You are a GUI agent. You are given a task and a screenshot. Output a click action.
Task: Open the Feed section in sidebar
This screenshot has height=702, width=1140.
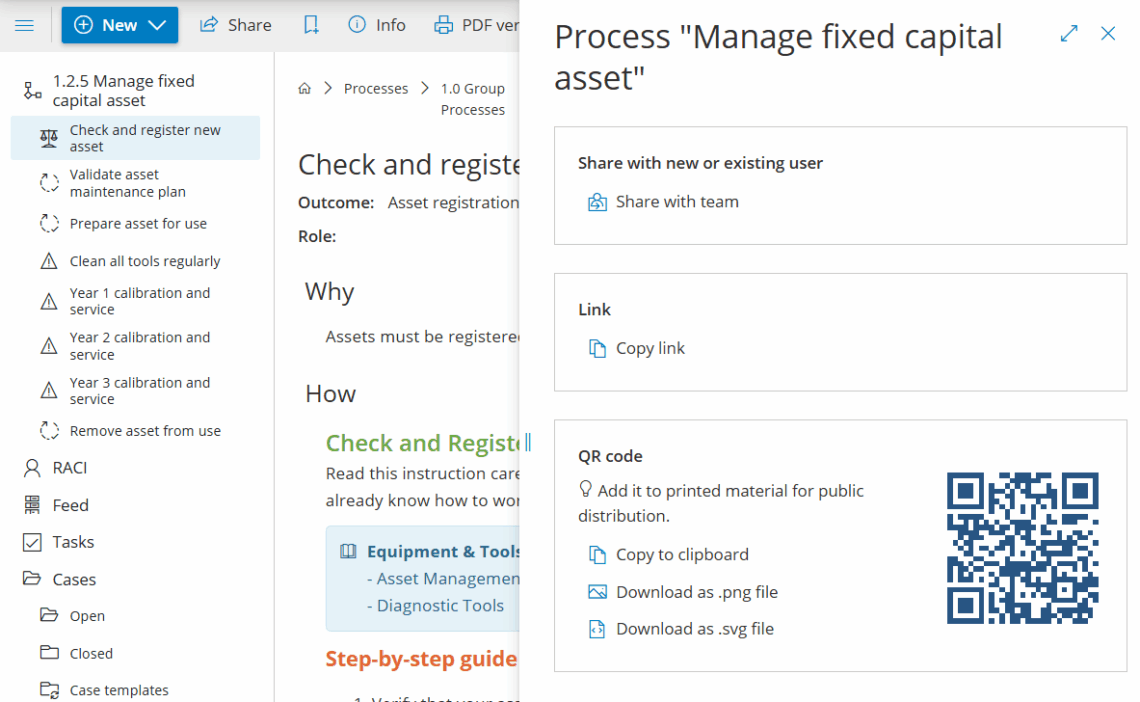[x=70, y=505]
